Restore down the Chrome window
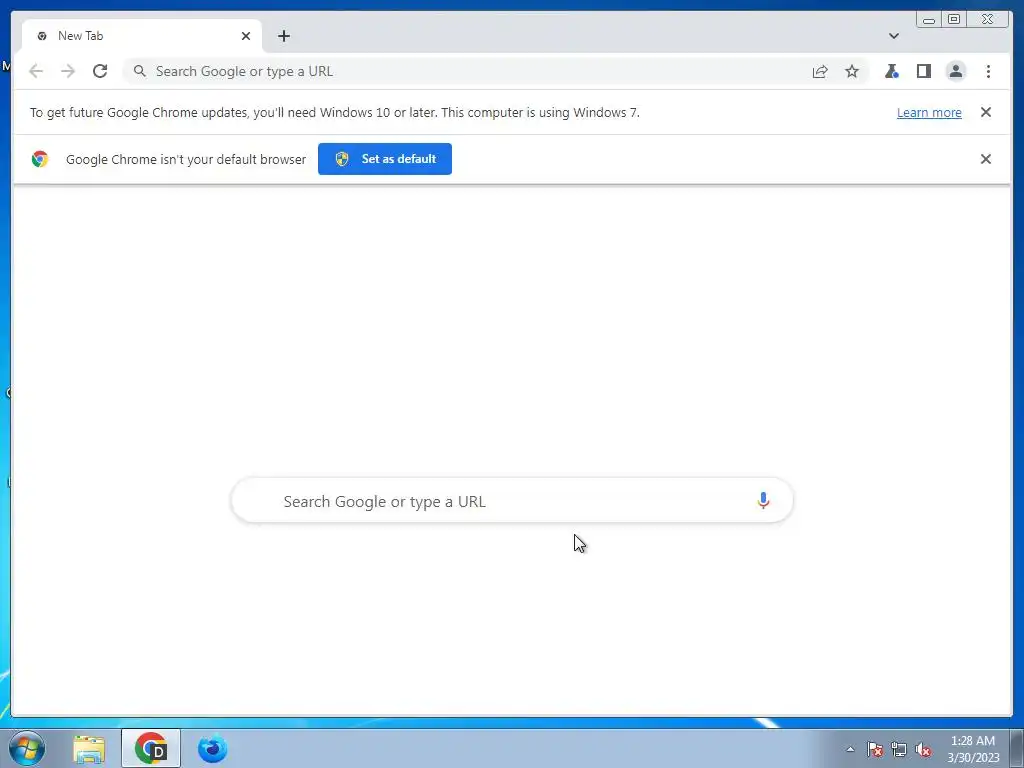Screen dimensions: 1024x768 954,20
